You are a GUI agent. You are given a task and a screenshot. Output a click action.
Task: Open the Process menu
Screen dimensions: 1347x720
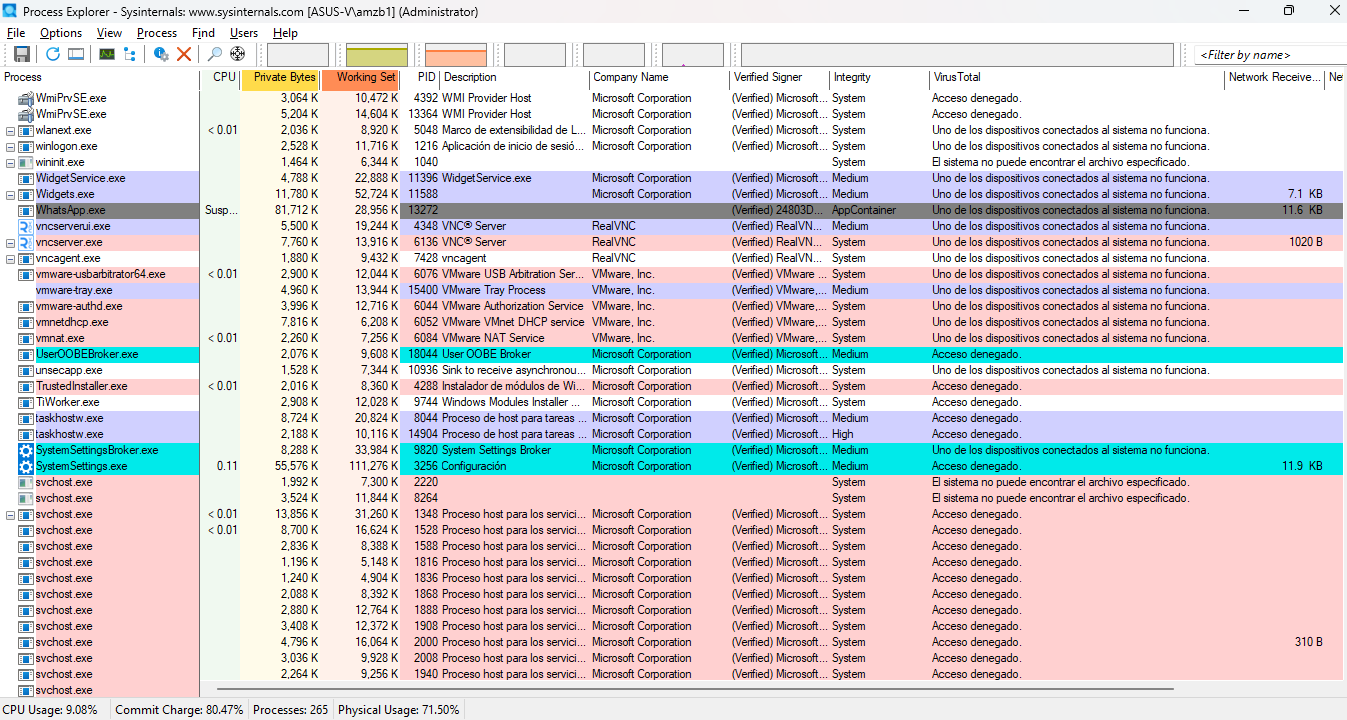(x=157, y=33)
